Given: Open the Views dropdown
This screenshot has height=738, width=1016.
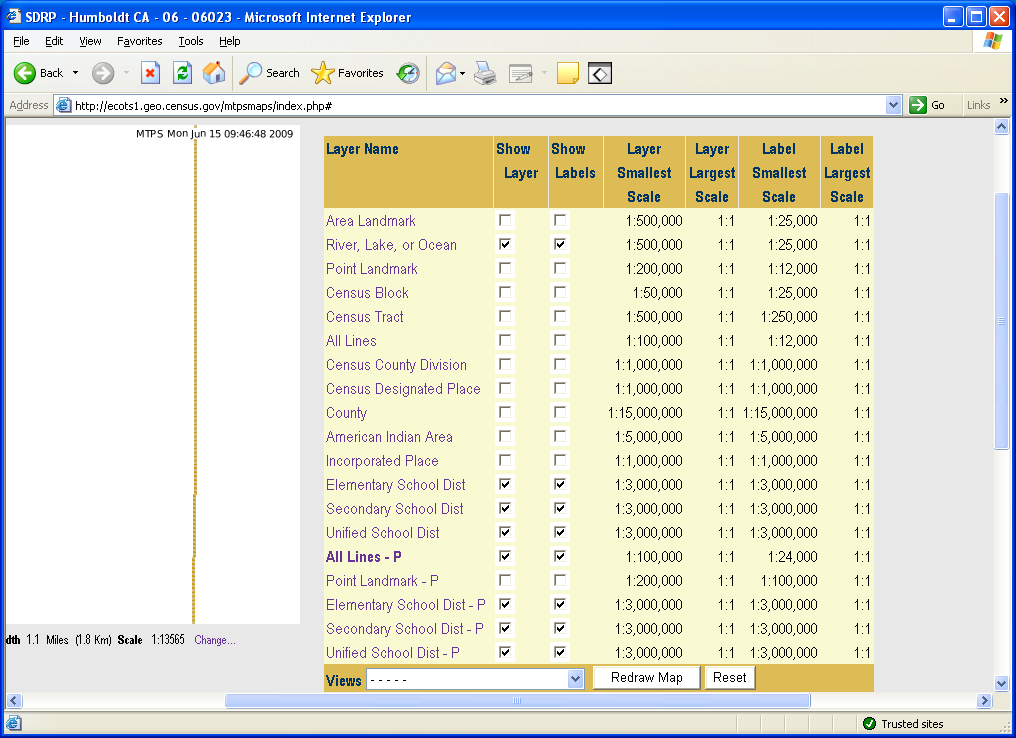Looking at the screenshot, I should 575,679.
